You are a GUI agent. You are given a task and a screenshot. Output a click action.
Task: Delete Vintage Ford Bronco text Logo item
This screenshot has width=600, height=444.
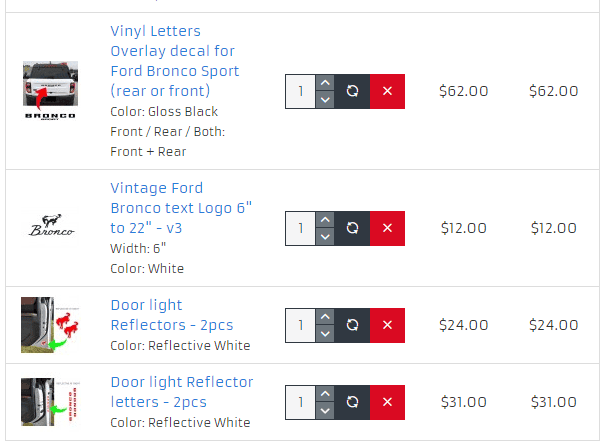point(387,228)
